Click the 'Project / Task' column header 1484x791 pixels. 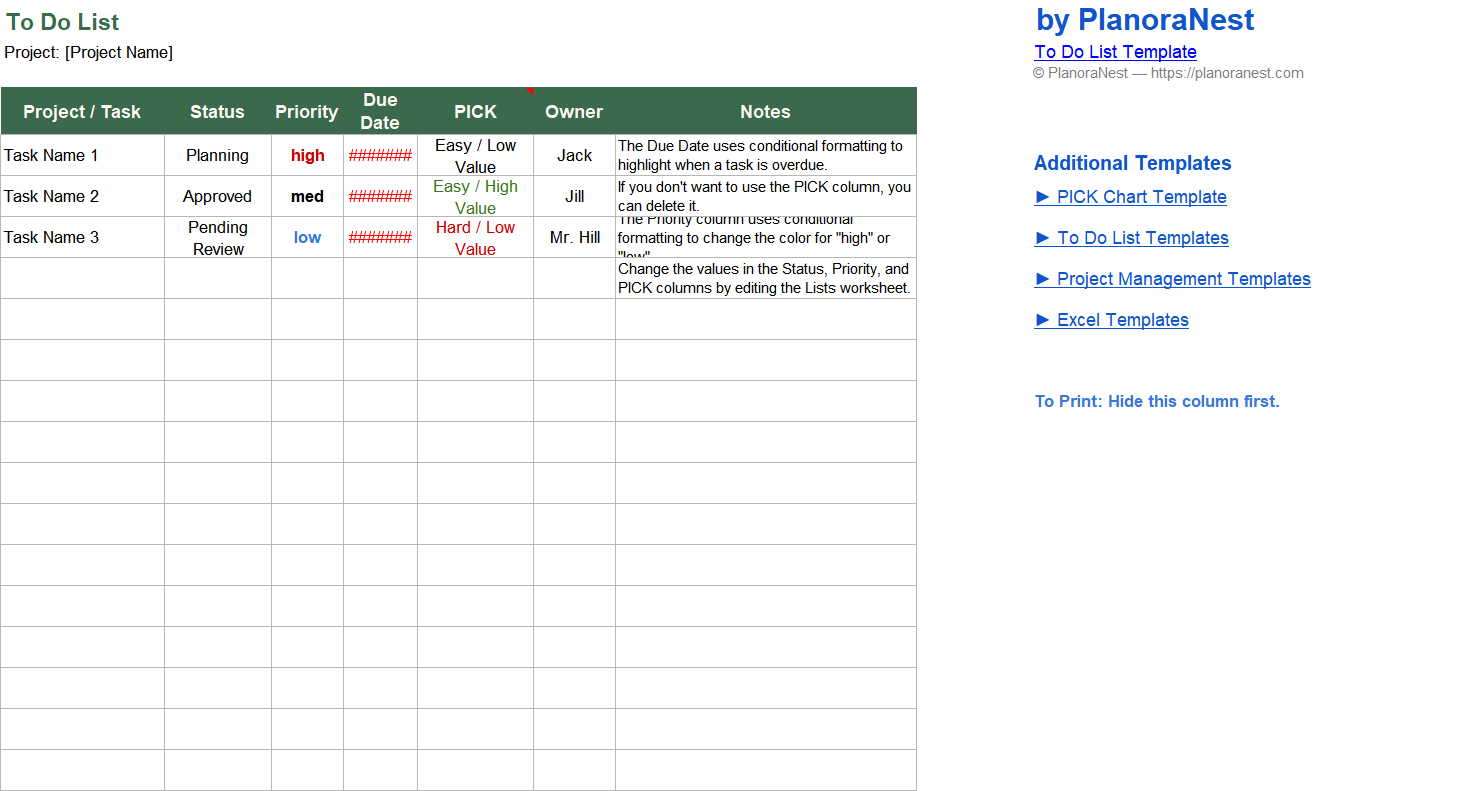coord(82,111)
